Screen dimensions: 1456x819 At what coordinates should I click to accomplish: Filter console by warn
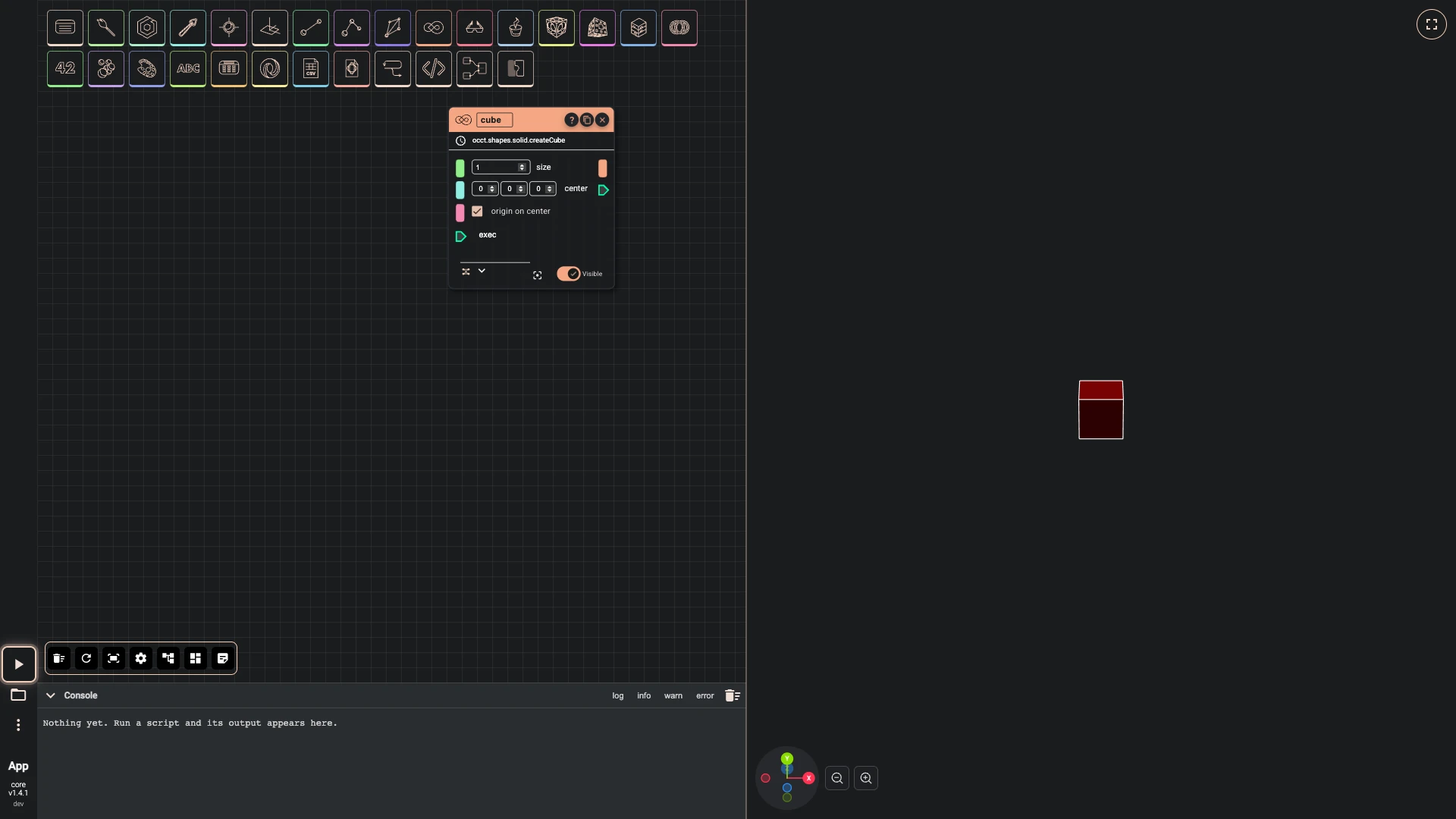(x=673, y=695)
